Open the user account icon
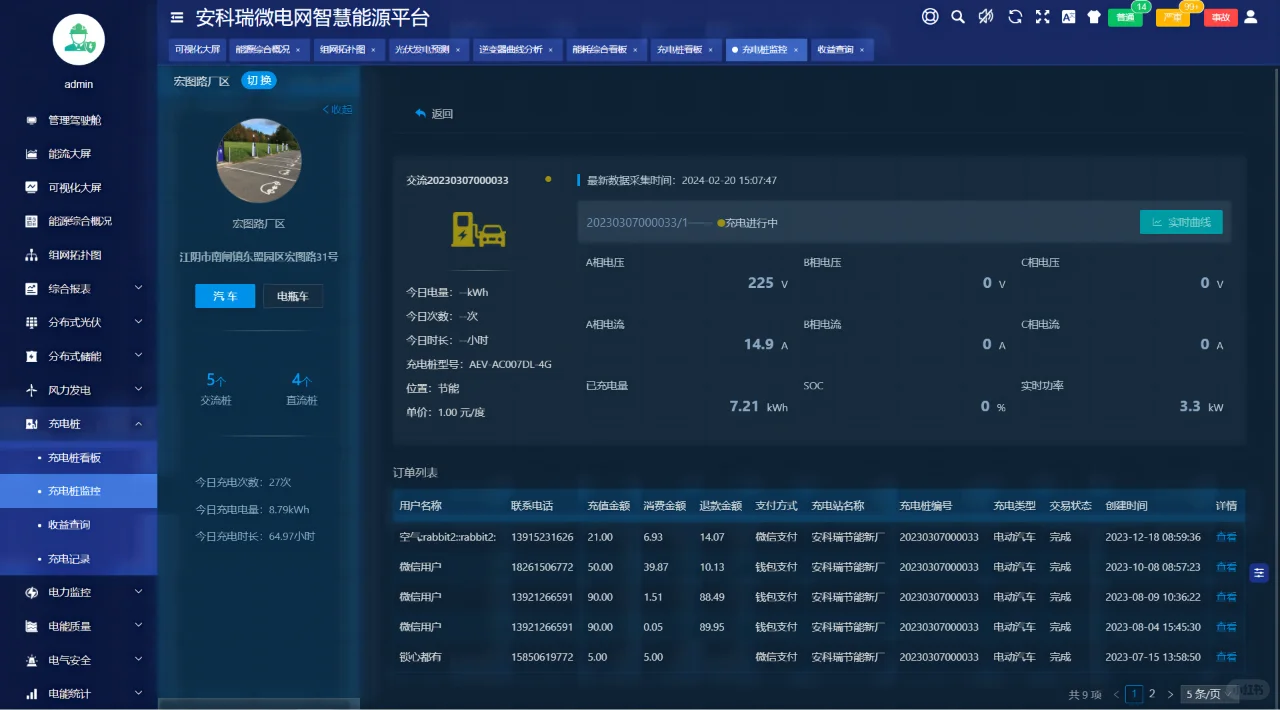Screen dimensions: 1280x710 point(1252,17)
